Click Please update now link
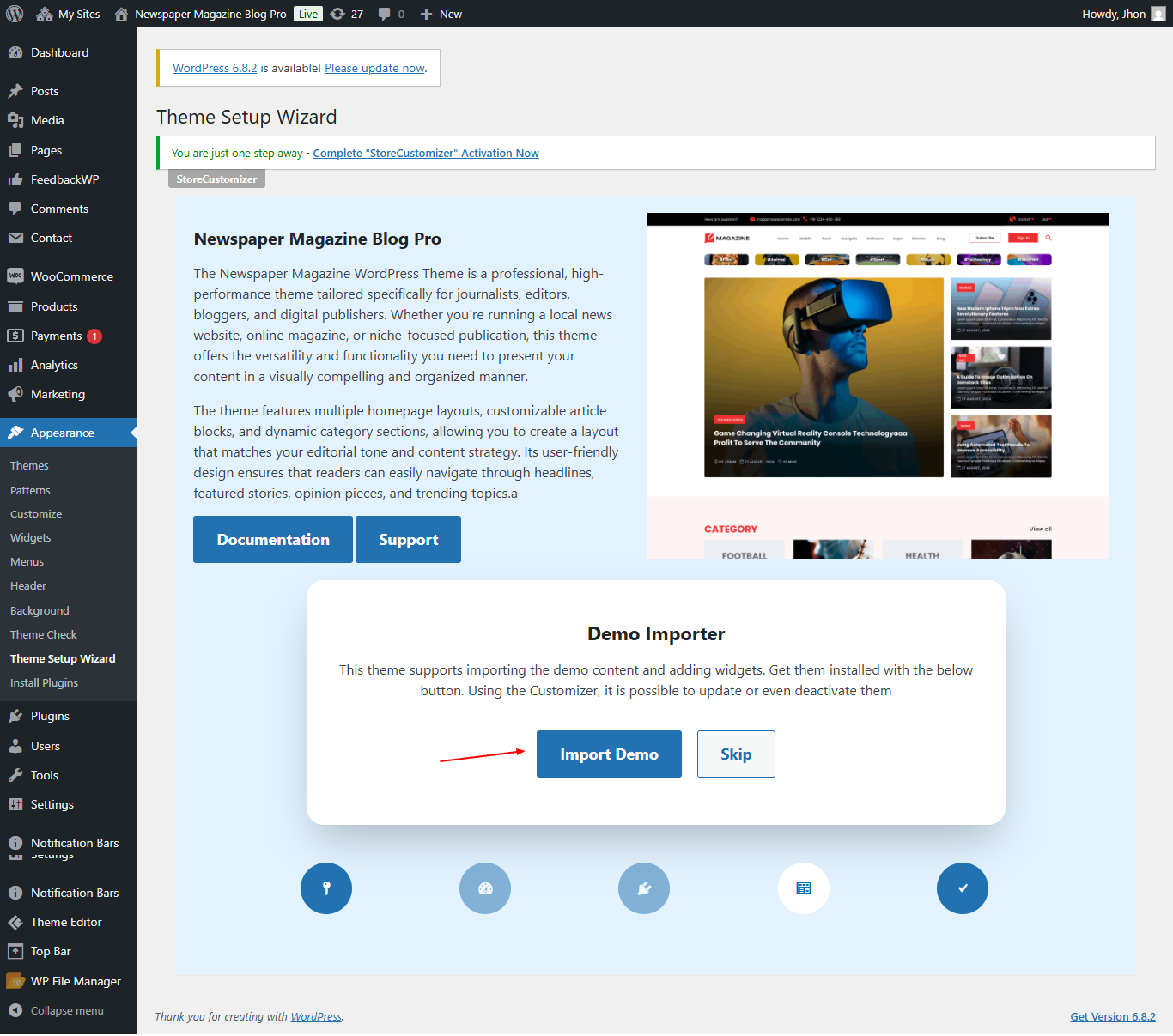 tap(374, 68)
